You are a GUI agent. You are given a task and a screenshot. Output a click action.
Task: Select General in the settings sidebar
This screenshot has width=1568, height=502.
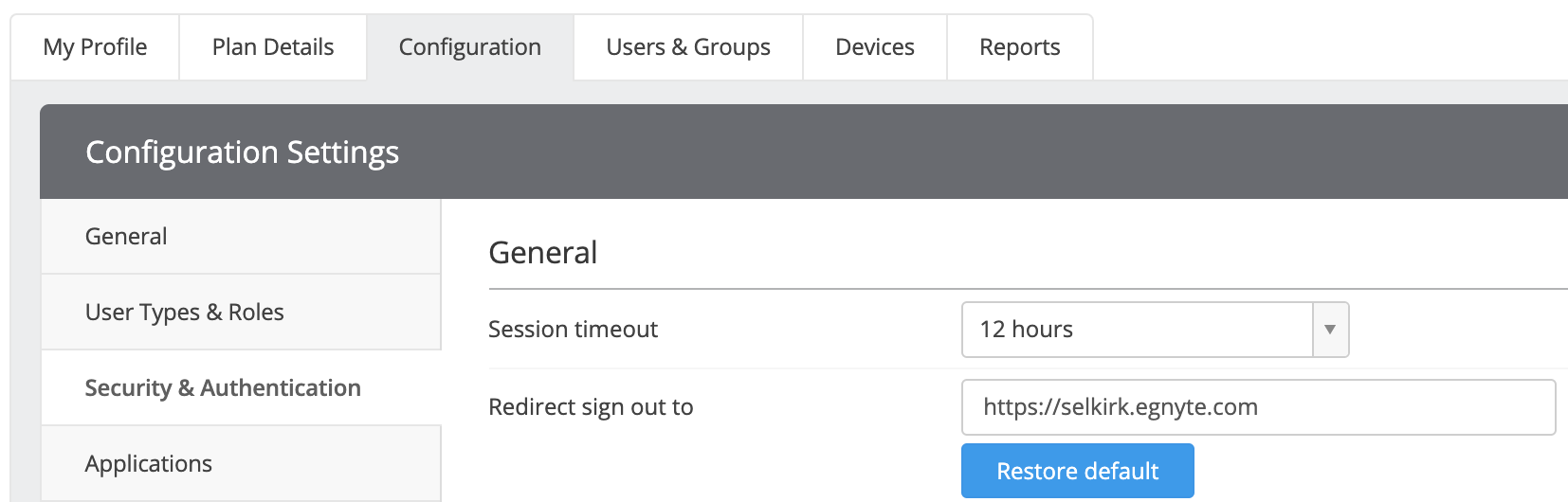tap(241, 236)
